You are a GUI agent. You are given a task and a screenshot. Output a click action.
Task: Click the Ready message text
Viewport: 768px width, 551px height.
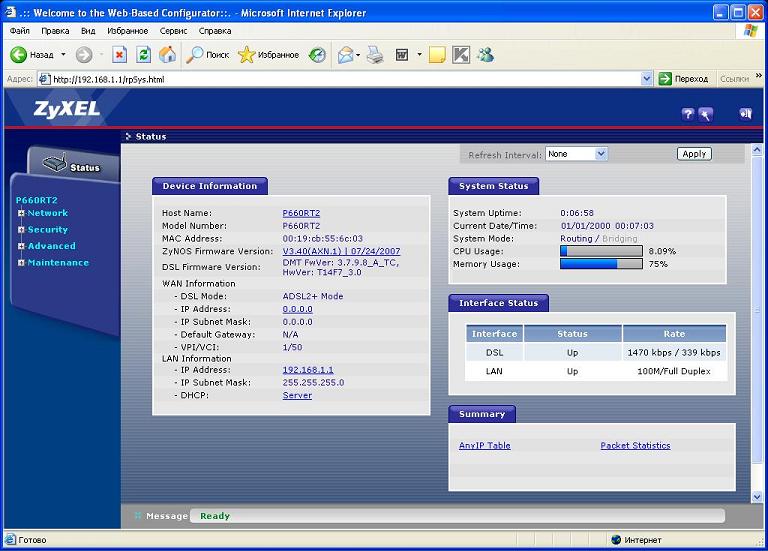(x=215, y=516)
